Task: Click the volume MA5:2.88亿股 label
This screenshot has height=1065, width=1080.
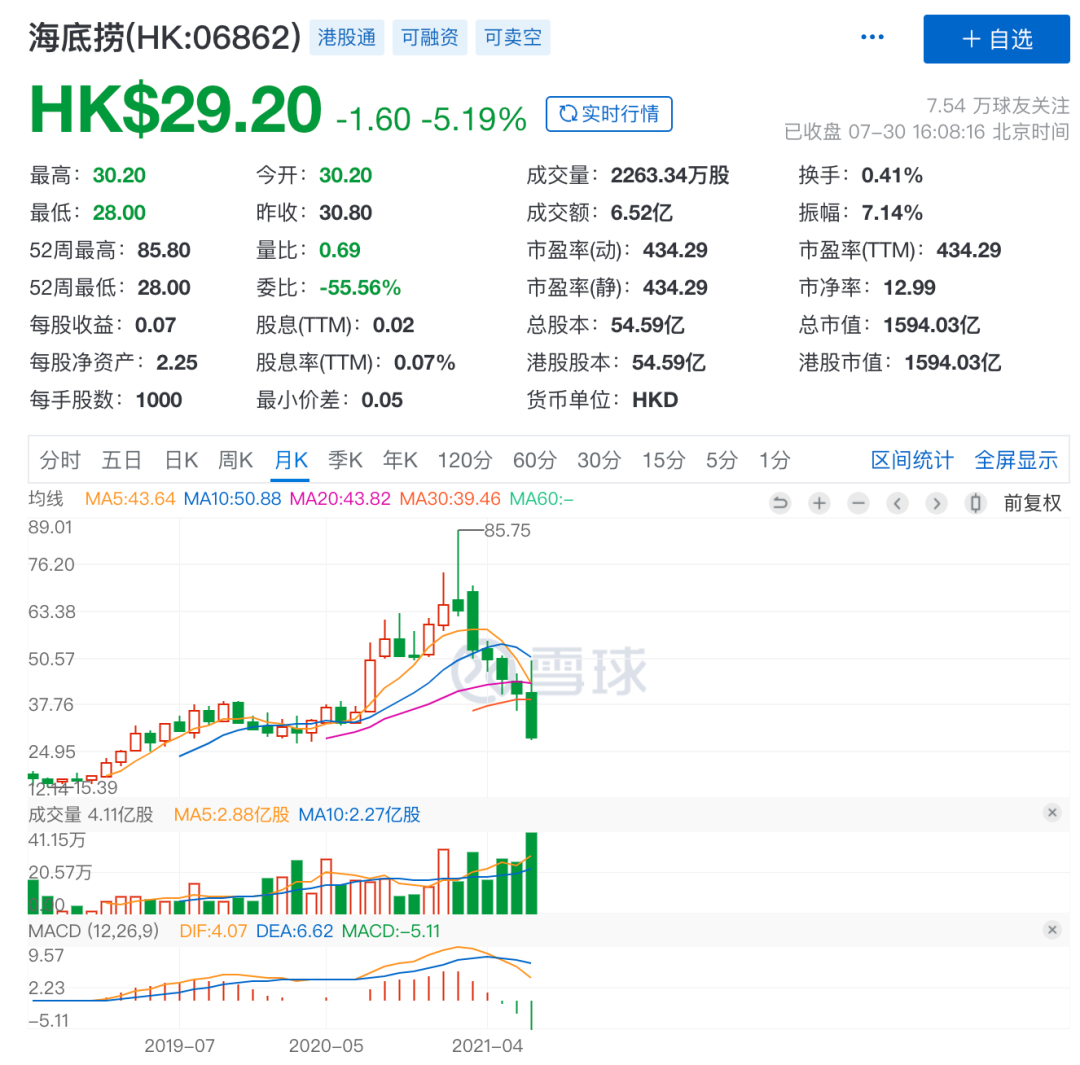Action: click(x=231, y=815)
